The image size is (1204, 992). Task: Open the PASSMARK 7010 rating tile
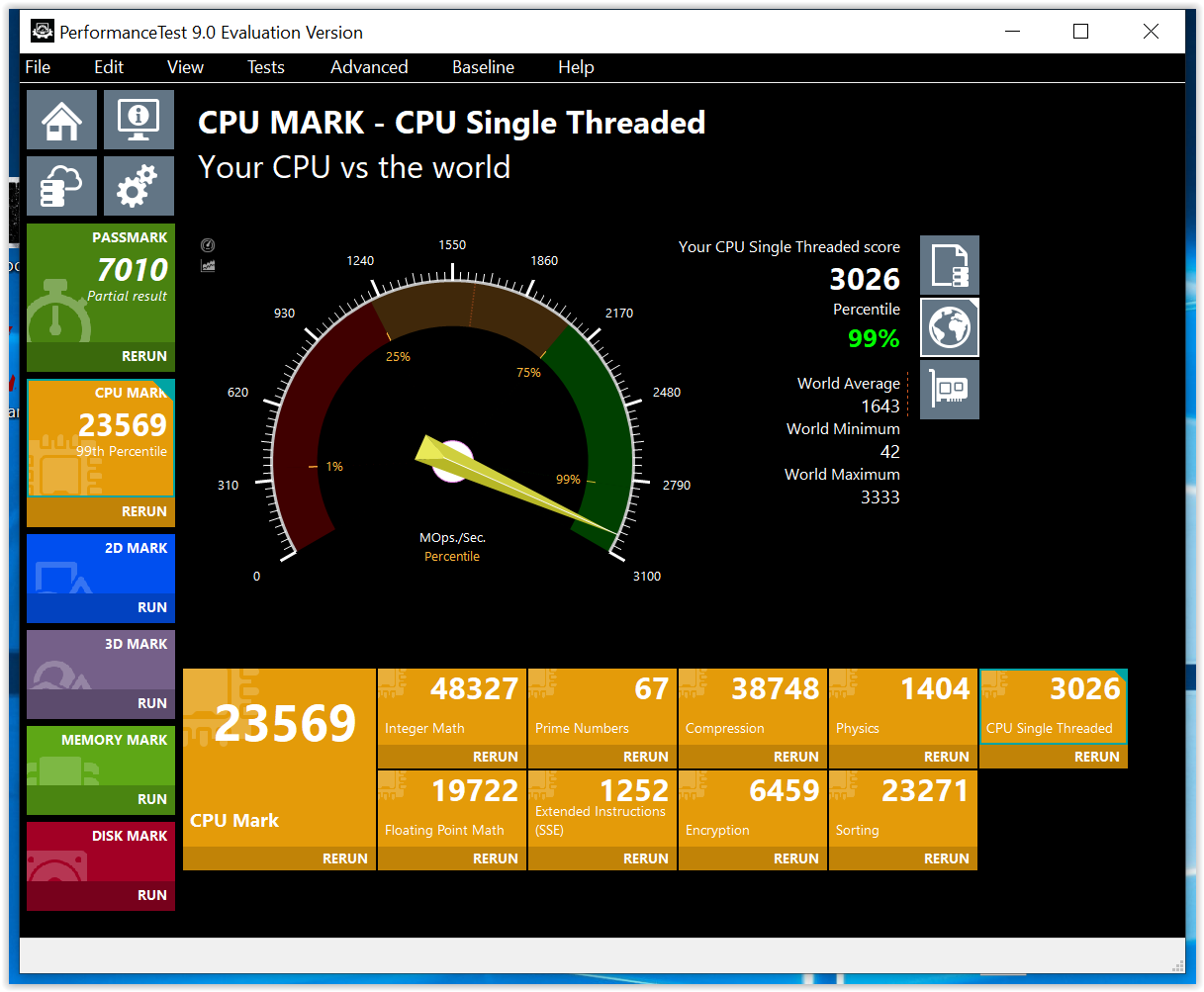tap(101, 283)
